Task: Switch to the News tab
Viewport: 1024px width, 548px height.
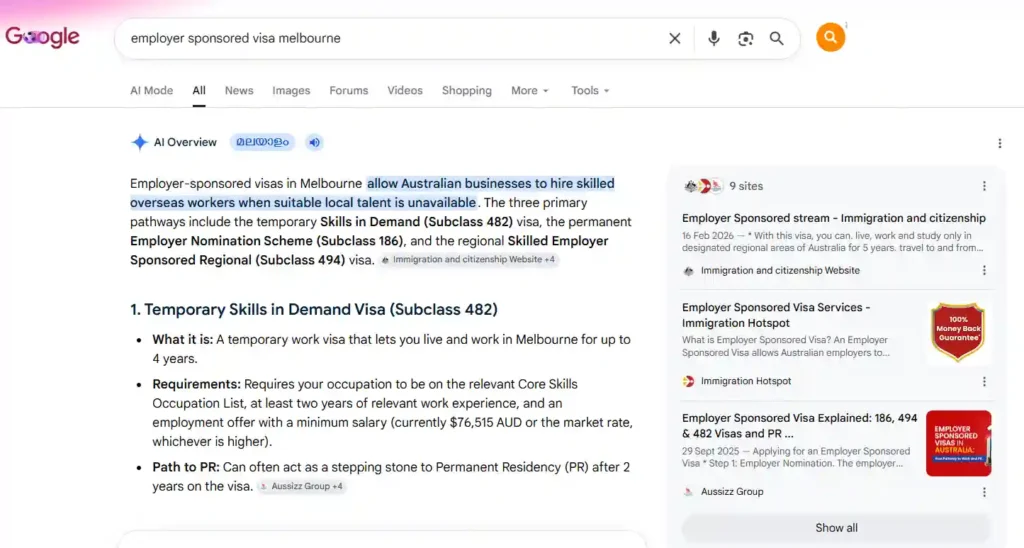Action: coord(239,91)
